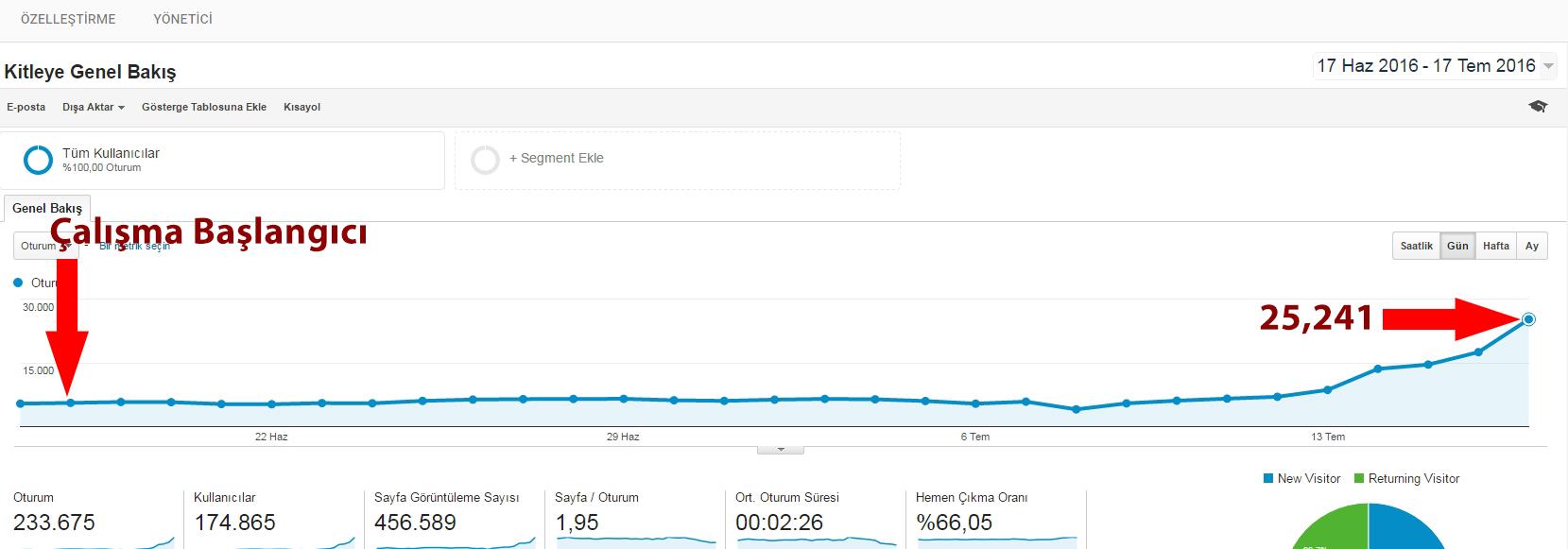Switch graph to Saatlik view

(x=1416, y=246)
